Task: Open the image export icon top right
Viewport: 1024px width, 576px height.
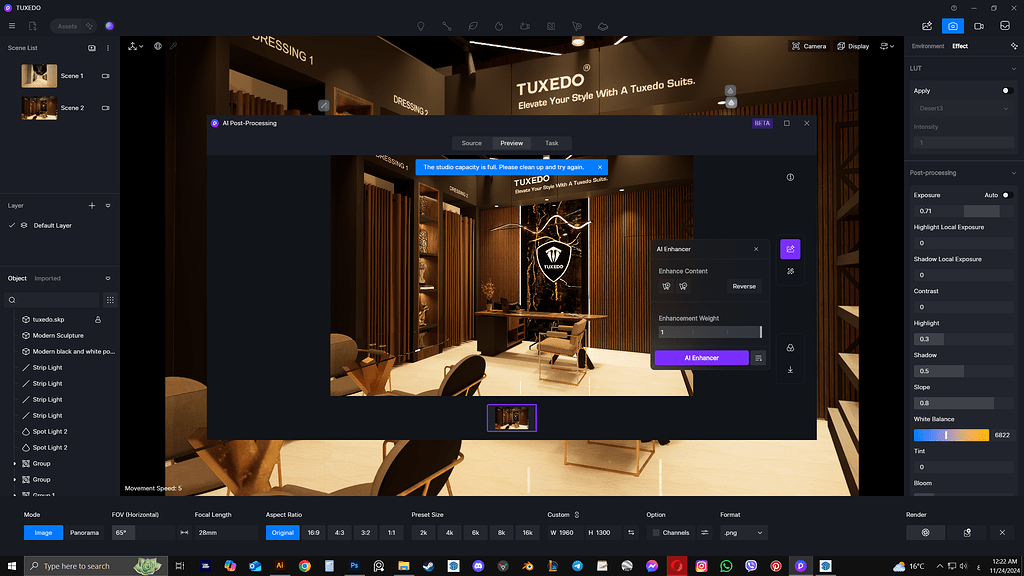Action: [927, 26]
